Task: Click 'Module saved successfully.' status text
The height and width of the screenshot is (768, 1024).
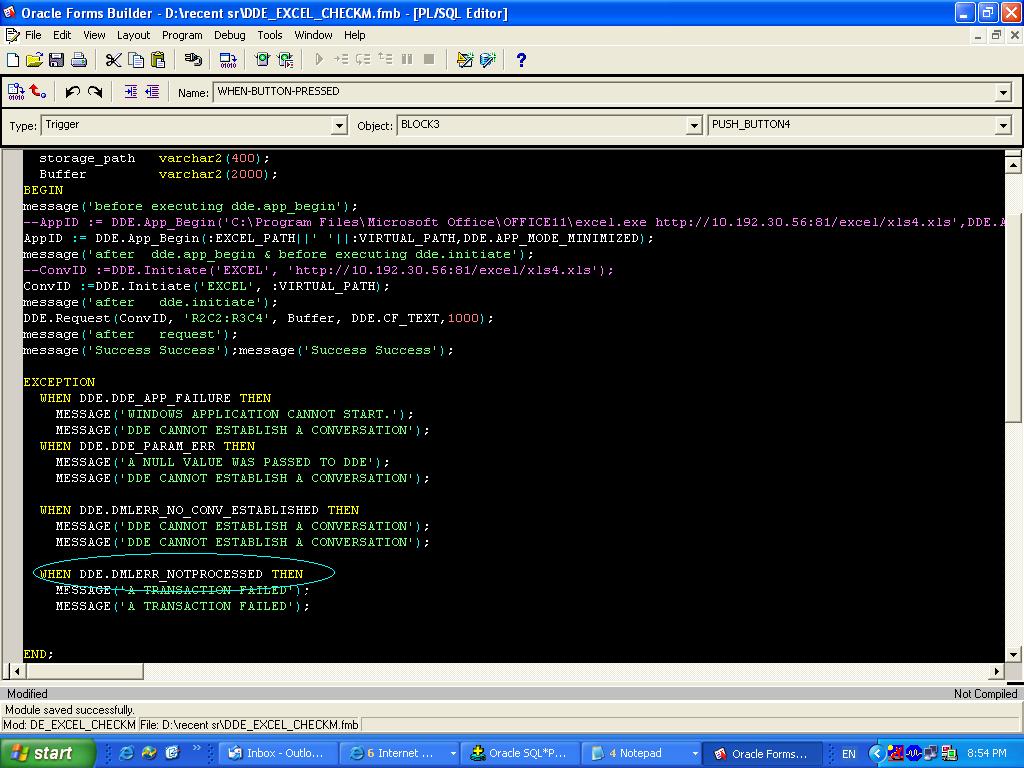Action: [70, 710]
